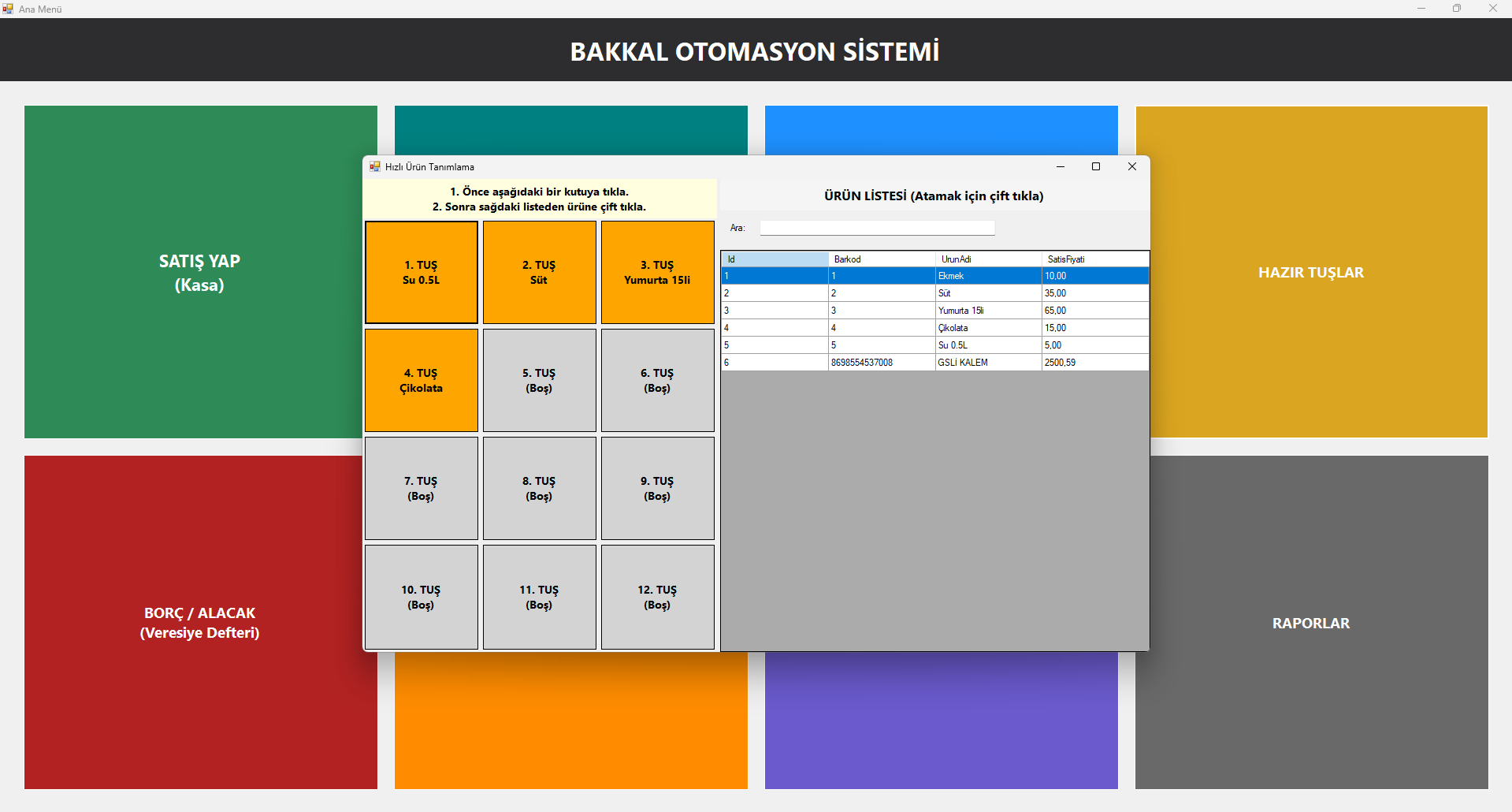Image resolution: width=1512 pixels, height=812 pixels.
Task: Click the empty 12. TUŞ slot
Action: tap(657, 597)
